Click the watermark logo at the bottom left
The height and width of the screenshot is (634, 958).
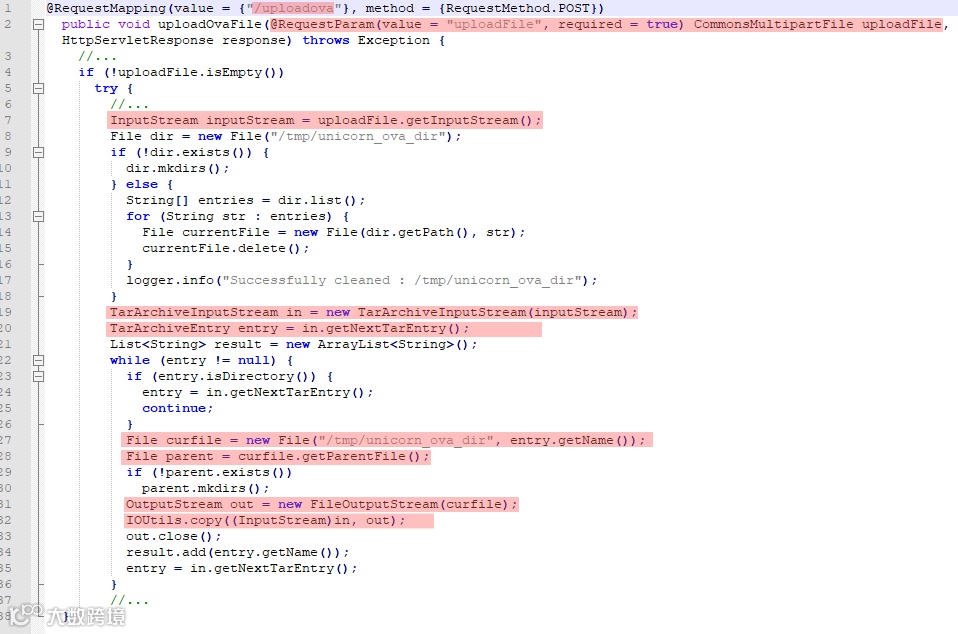pyautogui.click(x=66, y=616)
